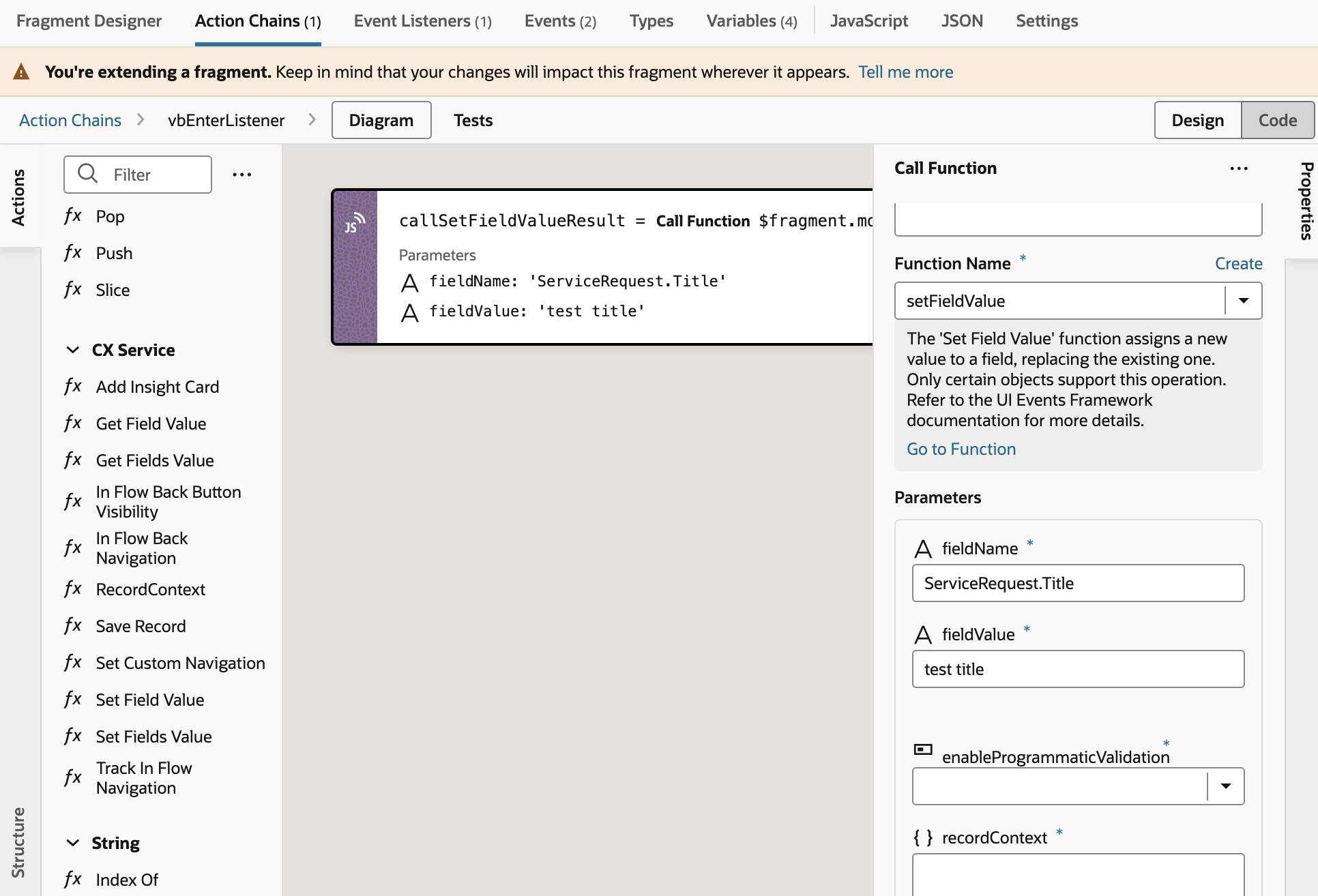Click the Action Chains breadcrumb link
The width and height of the screenshot is (1318, 896).
click(70, 120)
